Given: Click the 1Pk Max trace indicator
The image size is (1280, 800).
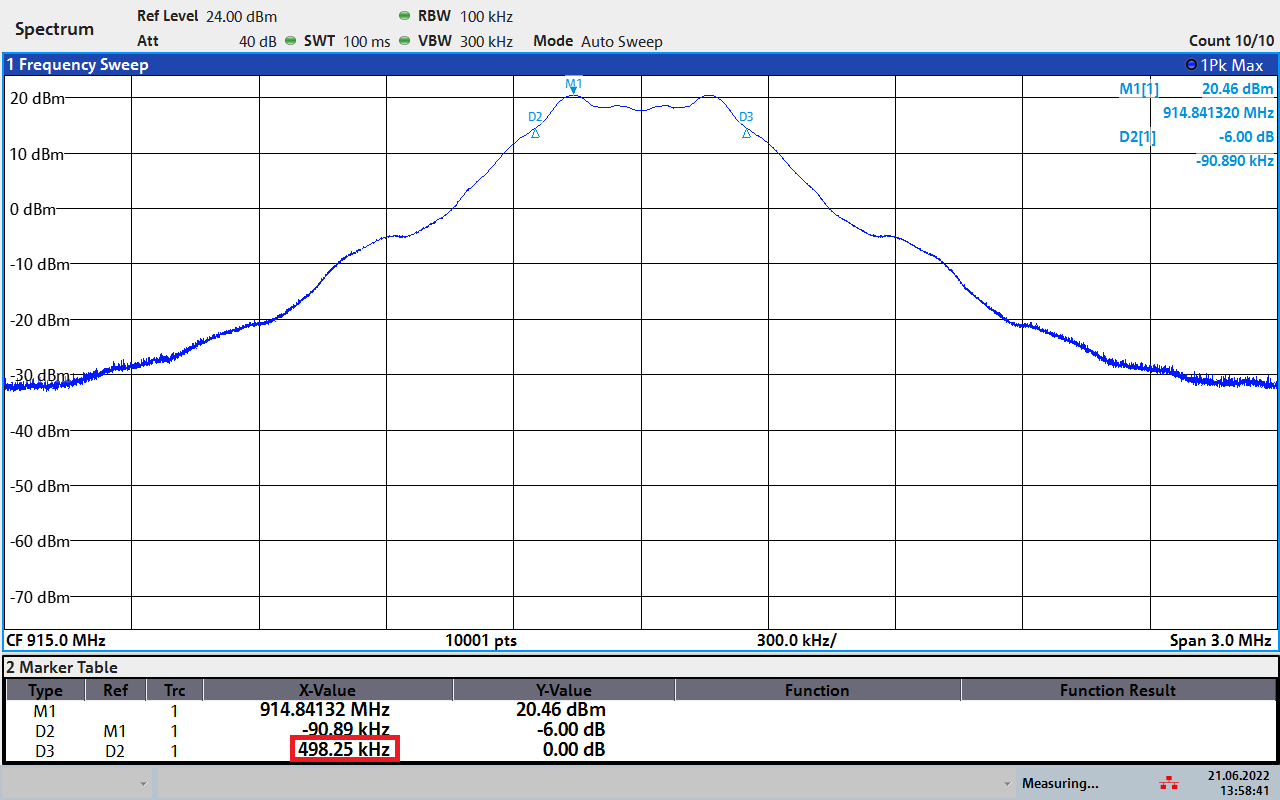Looking at the screenshot, I should click(x=1225, y=65).
